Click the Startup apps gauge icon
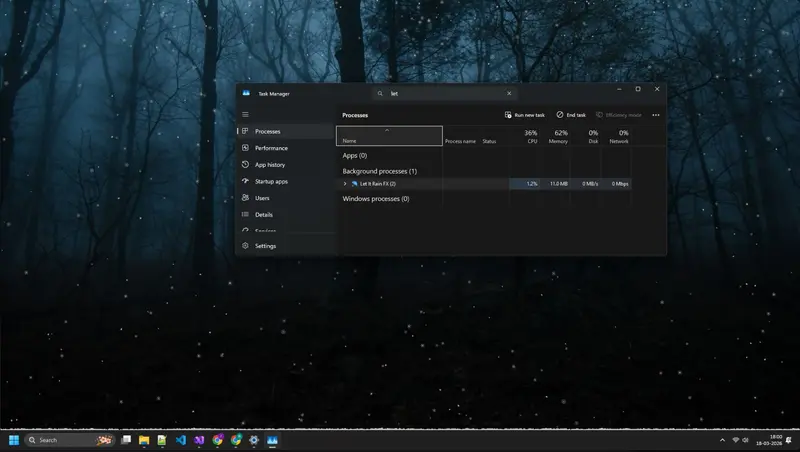Screen dimensions: 800x452 click(245, 181)
